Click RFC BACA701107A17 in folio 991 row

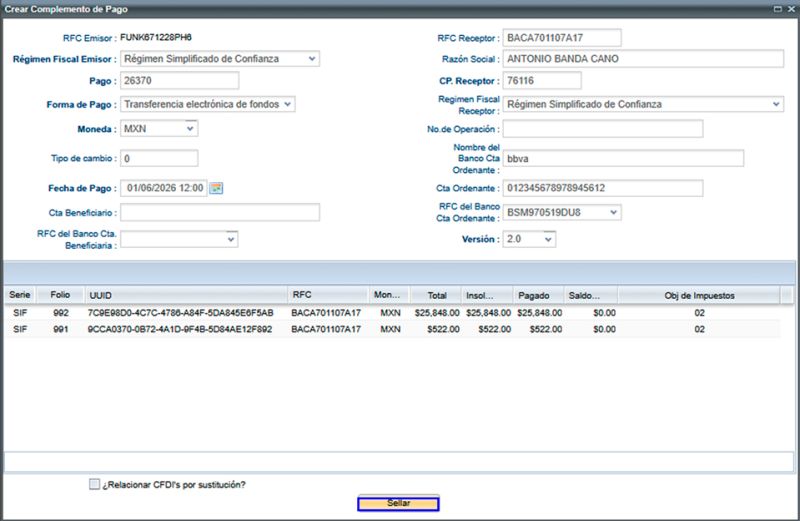tap(326, 330)
